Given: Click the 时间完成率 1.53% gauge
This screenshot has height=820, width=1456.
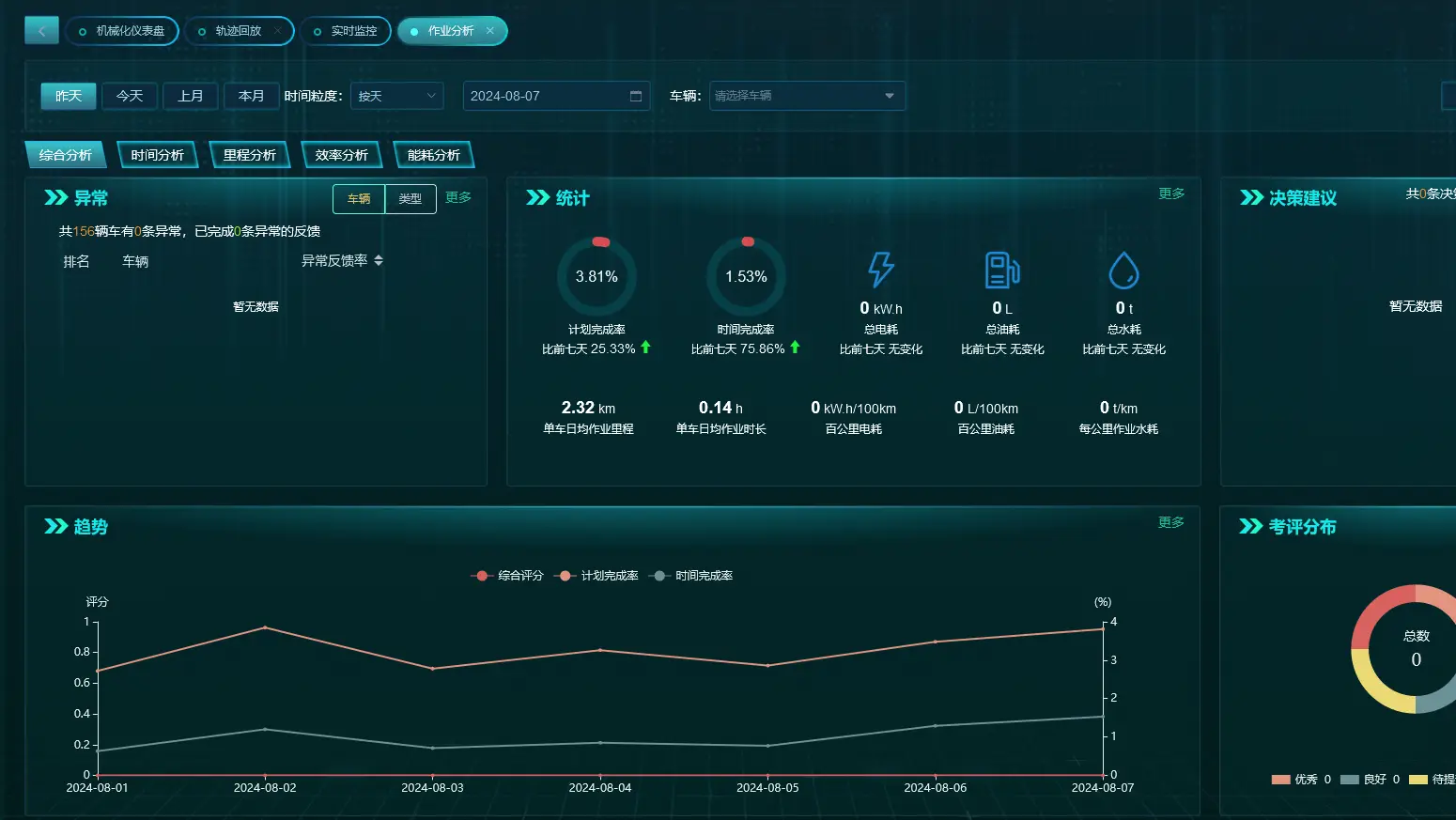Looking at the screenshot, I should (x=746, y=276).
